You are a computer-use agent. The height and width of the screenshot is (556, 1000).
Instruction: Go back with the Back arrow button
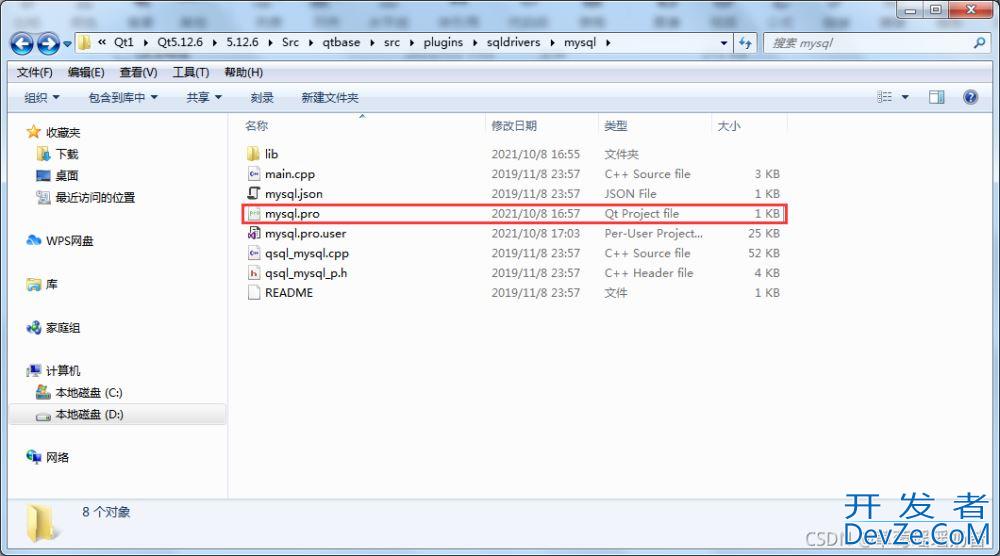pos(22,43)
